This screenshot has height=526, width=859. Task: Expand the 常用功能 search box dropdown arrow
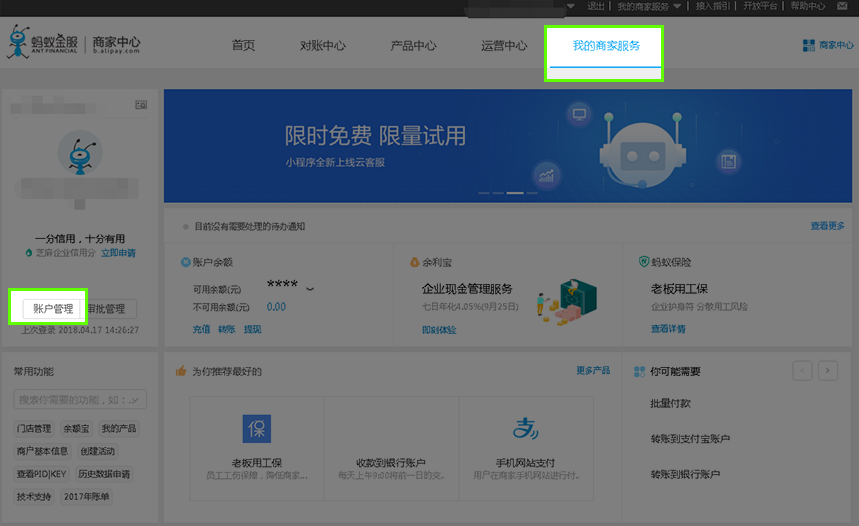135,400
